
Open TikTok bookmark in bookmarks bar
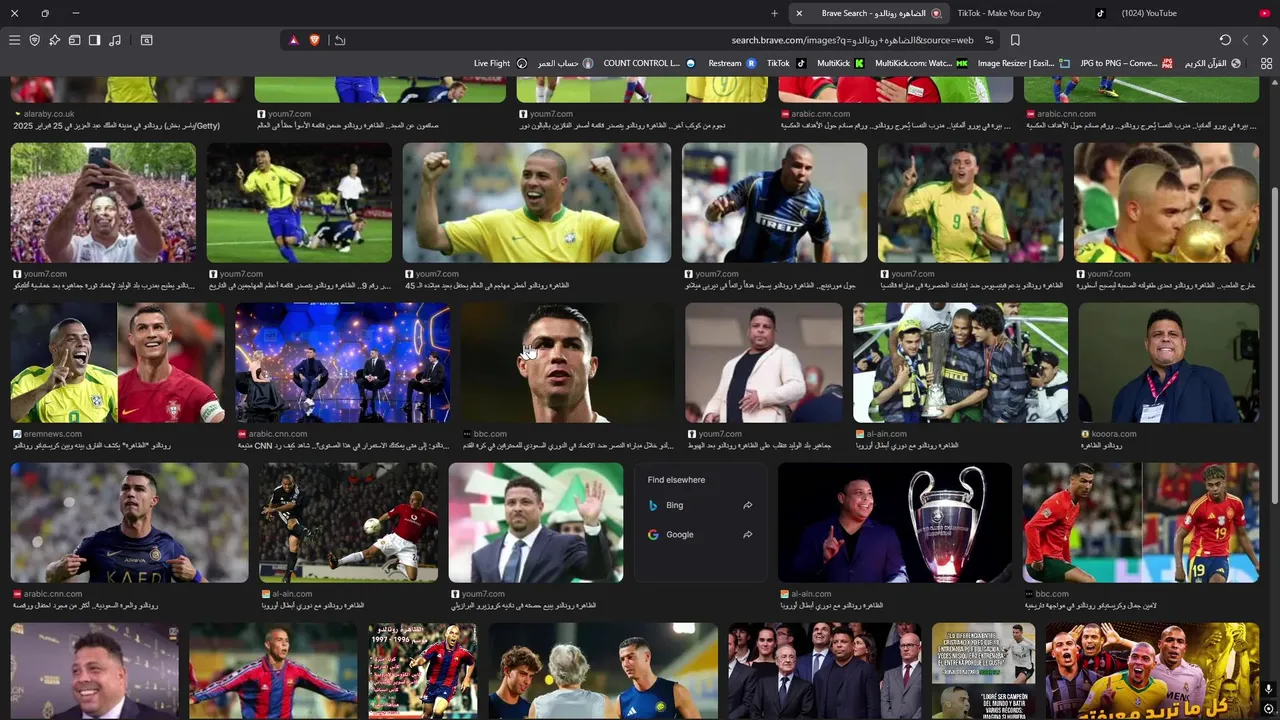[x=786, y=63]
